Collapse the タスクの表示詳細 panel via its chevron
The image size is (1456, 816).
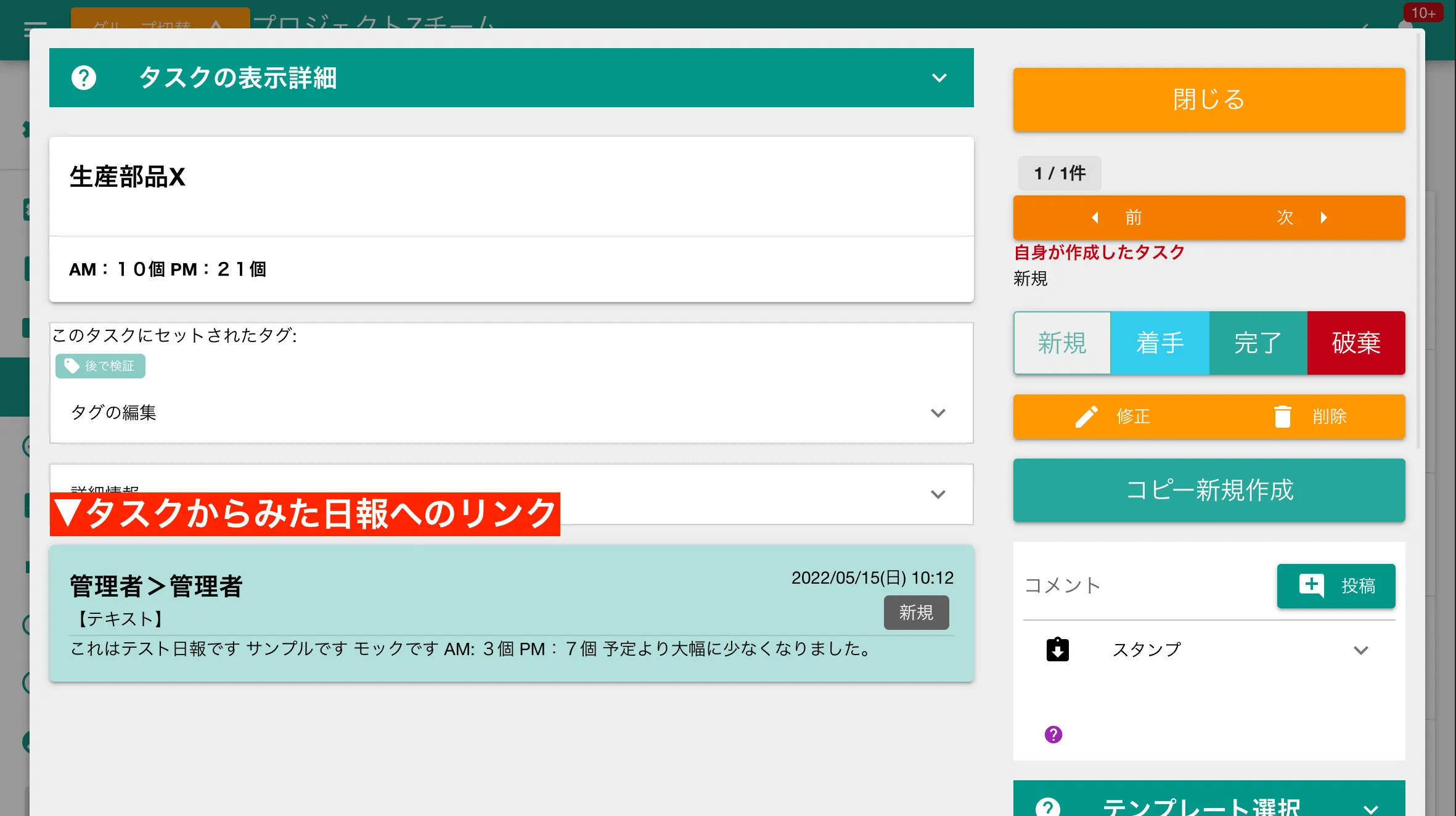[x=939, y=78]
